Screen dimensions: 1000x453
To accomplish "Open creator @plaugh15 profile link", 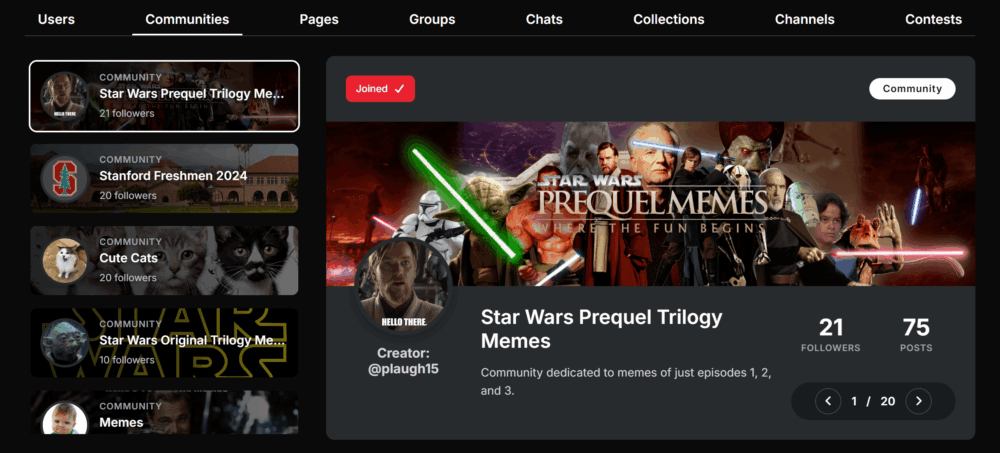I will pyautogui.click(x=403, y=369).
